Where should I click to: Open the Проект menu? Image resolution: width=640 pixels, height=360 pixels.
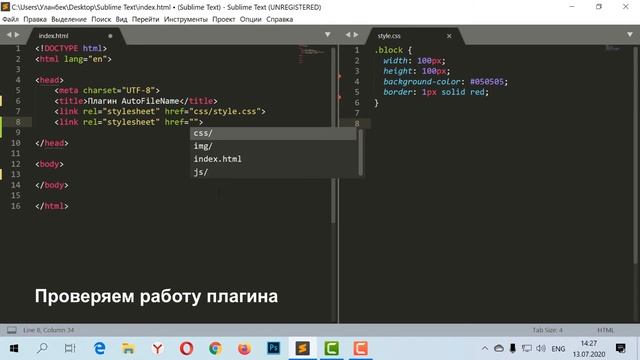pyautogui.click(x=223, y=19)
